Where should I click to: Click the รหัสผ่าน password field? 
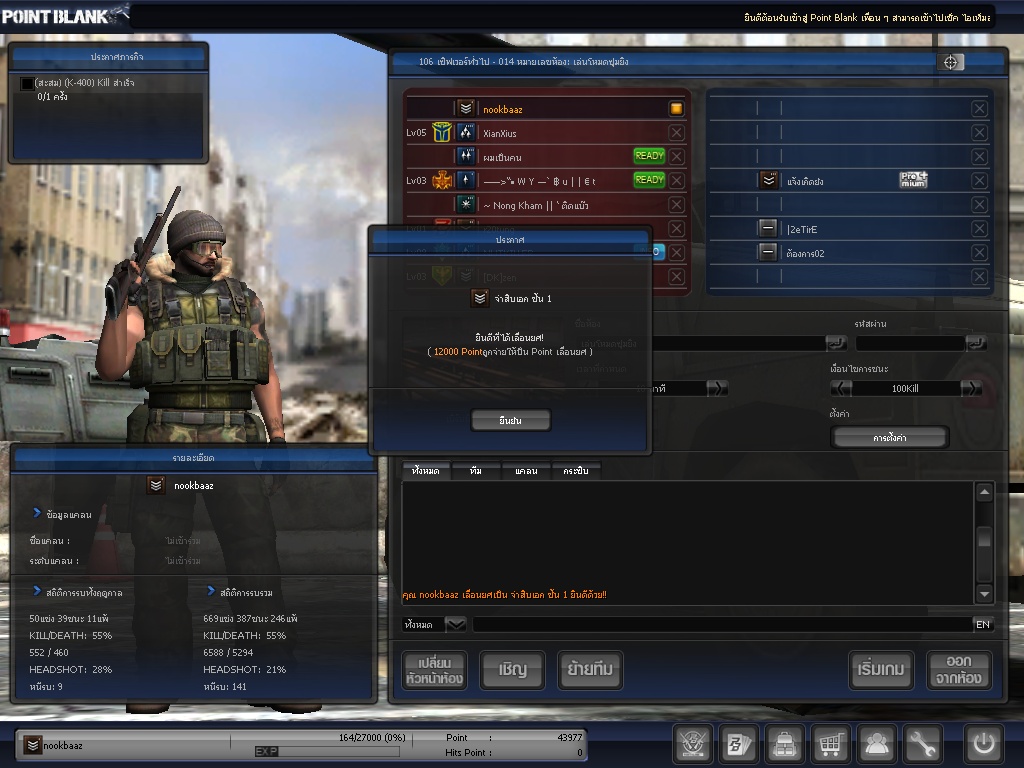point(910,343)
